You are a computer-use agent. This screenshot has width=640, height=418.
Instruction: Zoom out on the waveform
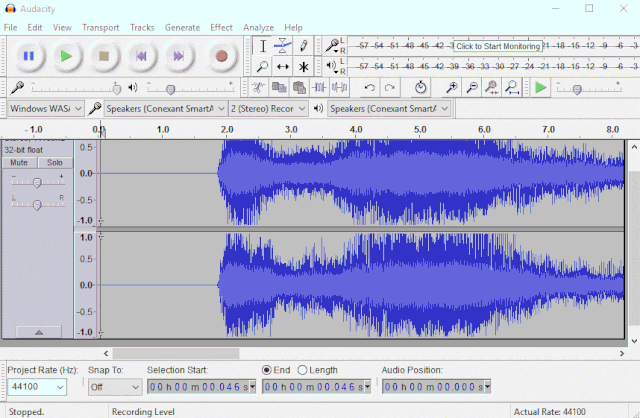[472, 87]
